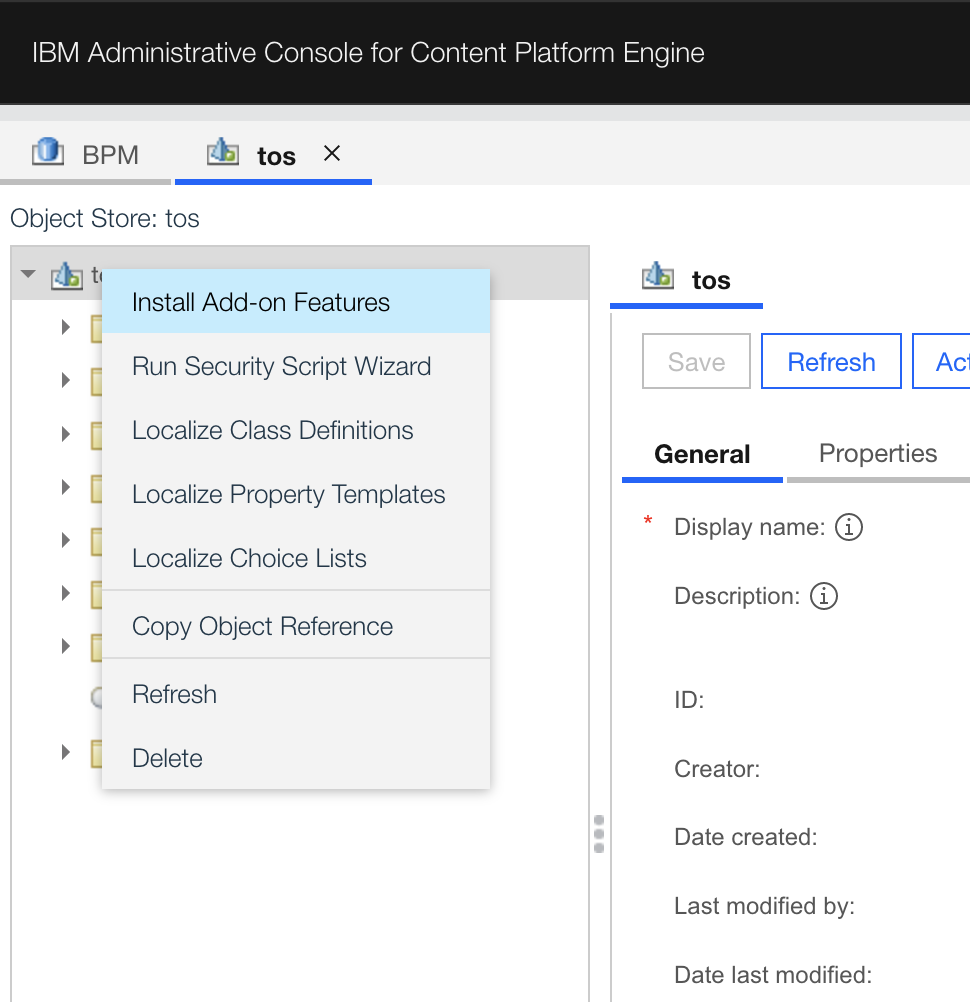970x1002 pixels.
Task: Click the tos tab in details pane
Action: pyautogui.click(x=686, y=281)
